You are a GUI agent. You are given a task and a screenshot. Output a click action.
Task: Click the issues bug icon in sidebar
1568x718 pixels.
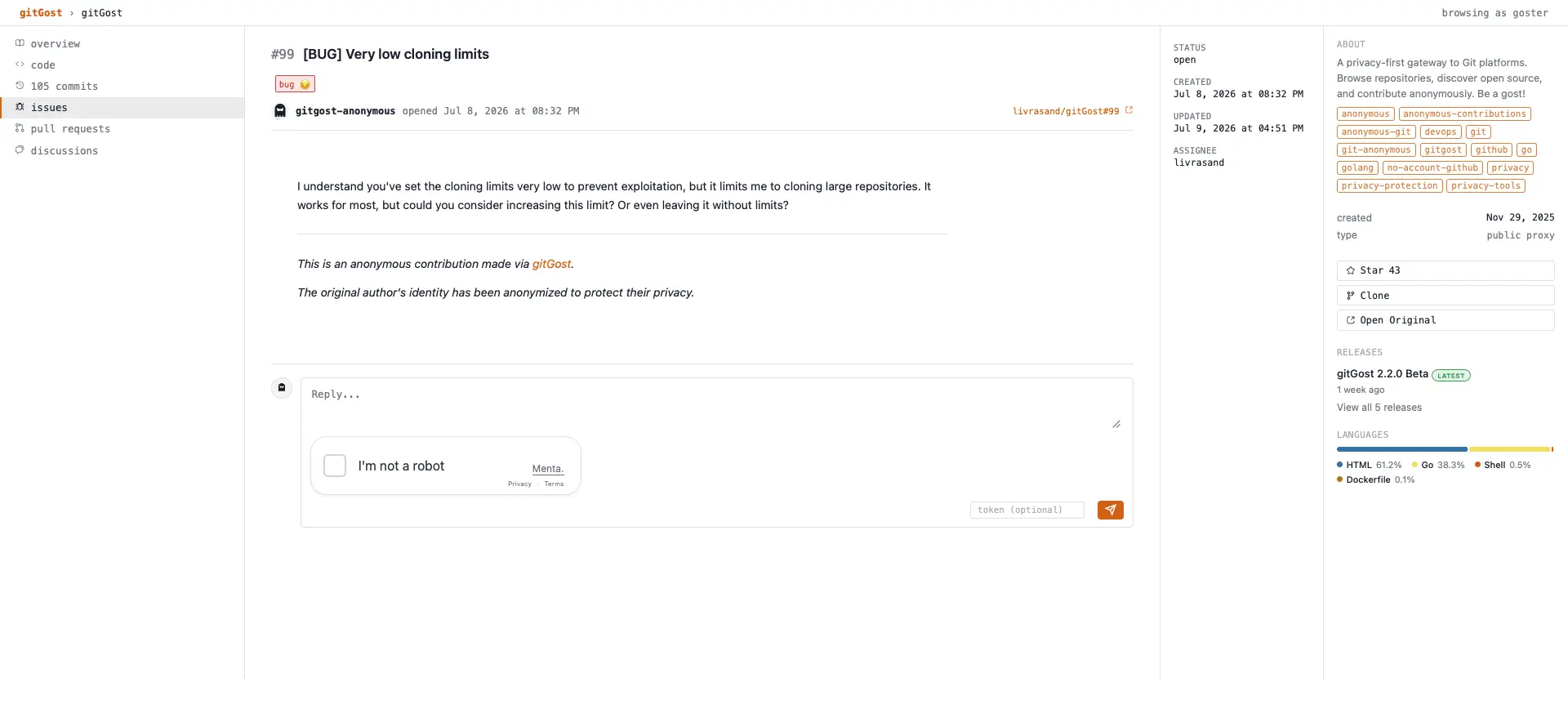coord(20,107)
